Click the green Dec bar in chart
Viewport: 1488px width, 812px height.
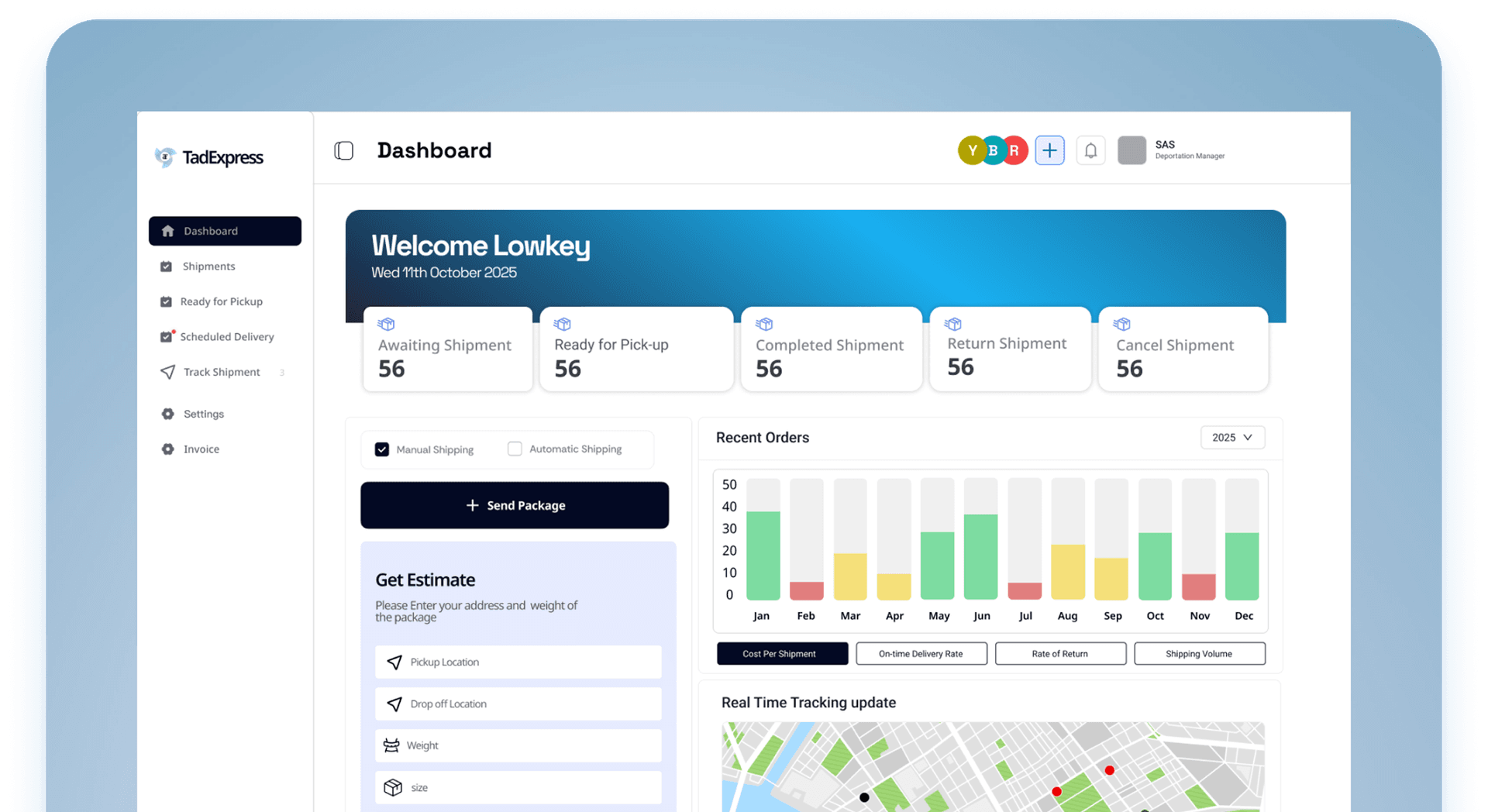coord(1242,566)
